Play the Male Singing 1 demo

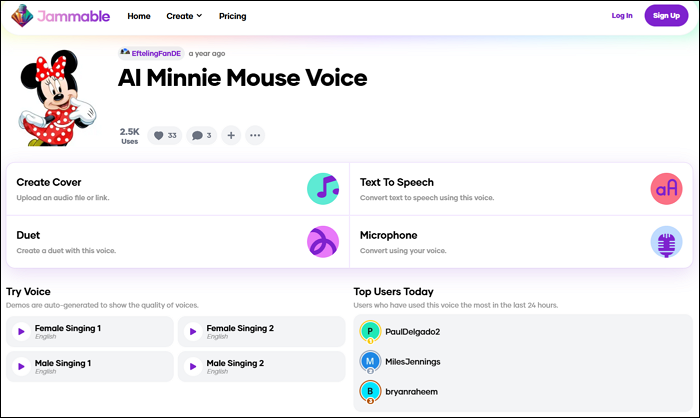tap(21, 366)
